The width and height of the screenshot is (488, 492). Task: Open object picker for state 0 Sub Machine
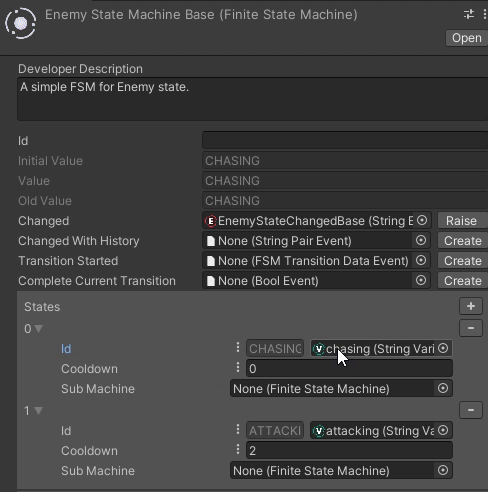tap(443, 388)
